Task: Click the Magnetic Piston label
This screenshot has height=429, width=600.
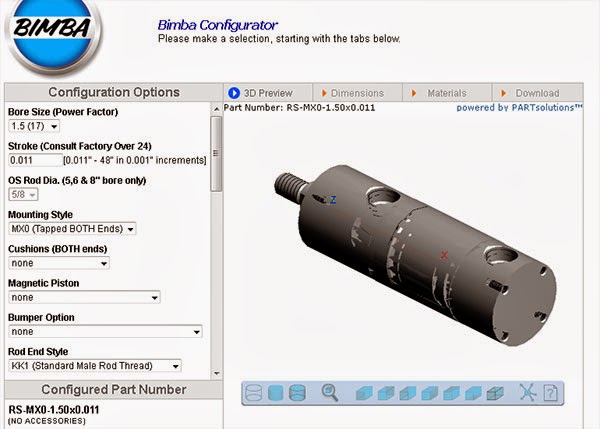Action: 44,283
